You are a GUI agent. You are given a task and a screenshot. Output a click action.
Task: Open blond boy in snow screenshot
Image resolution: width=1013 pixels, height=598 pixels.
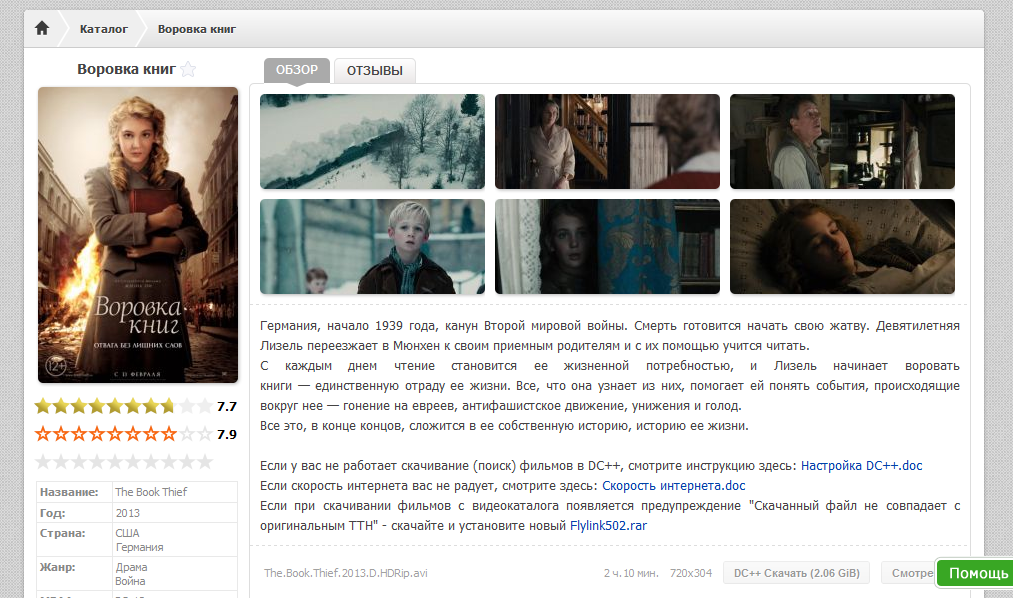coord(372,247)
